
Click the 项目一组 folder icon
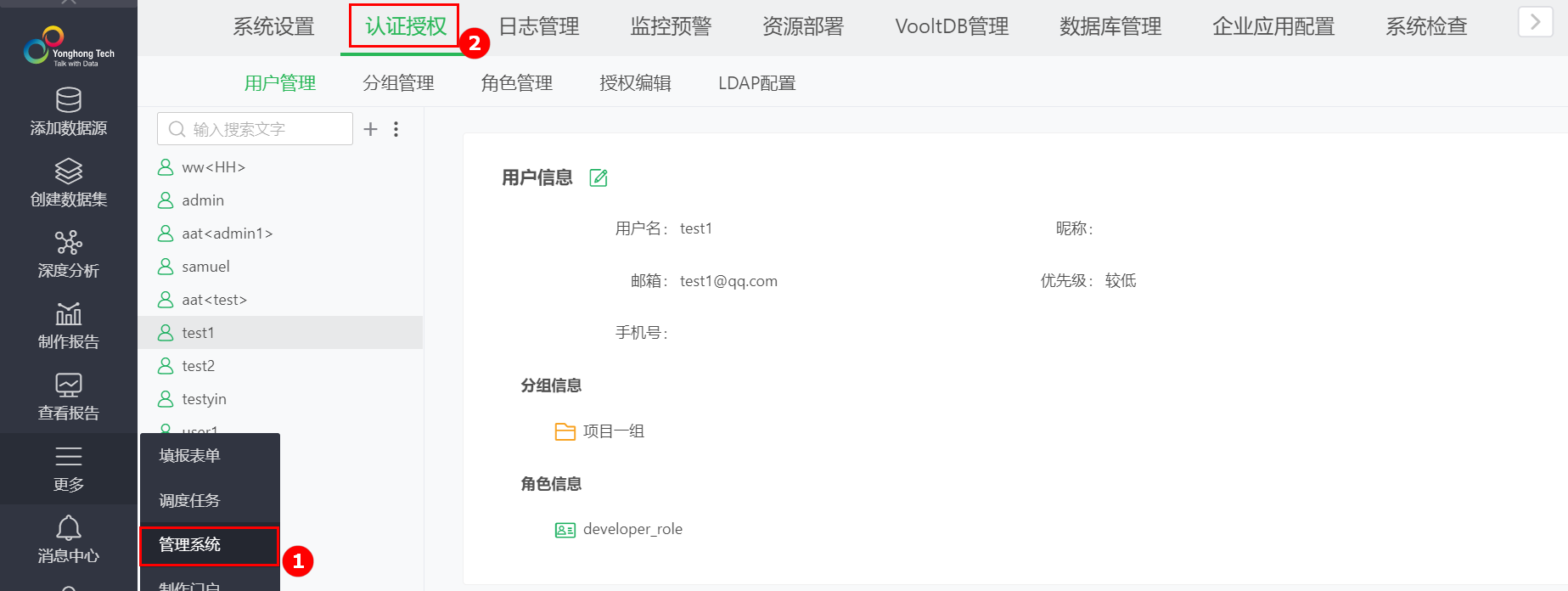(x=565, y=431)
